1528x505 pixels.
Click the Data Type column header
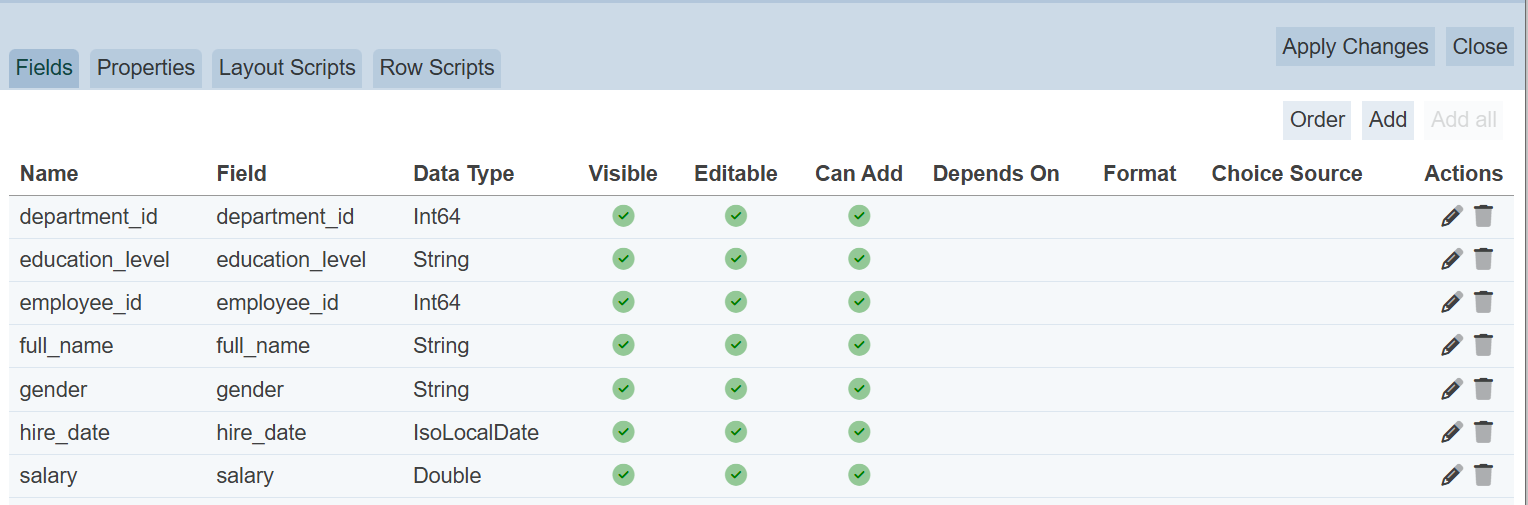point(463,174)
